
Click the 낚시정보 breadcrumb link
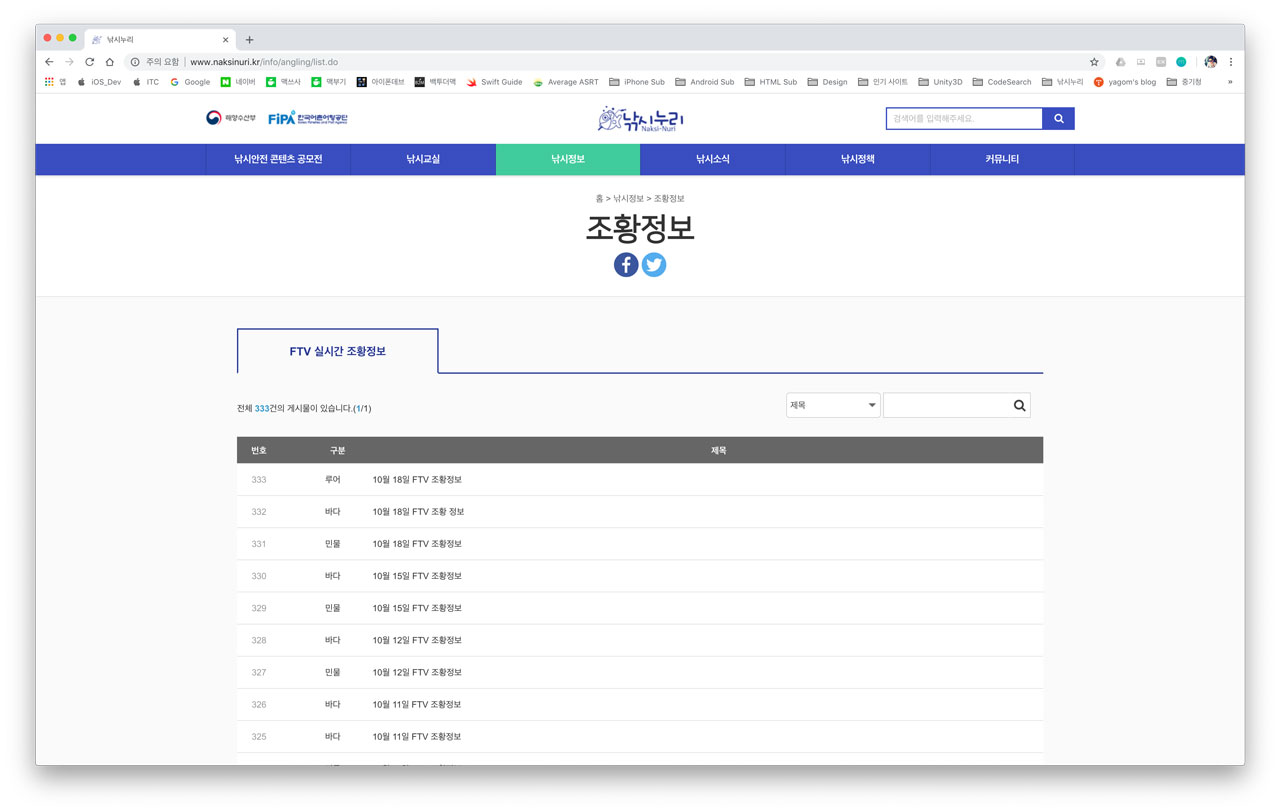point(628,199)
